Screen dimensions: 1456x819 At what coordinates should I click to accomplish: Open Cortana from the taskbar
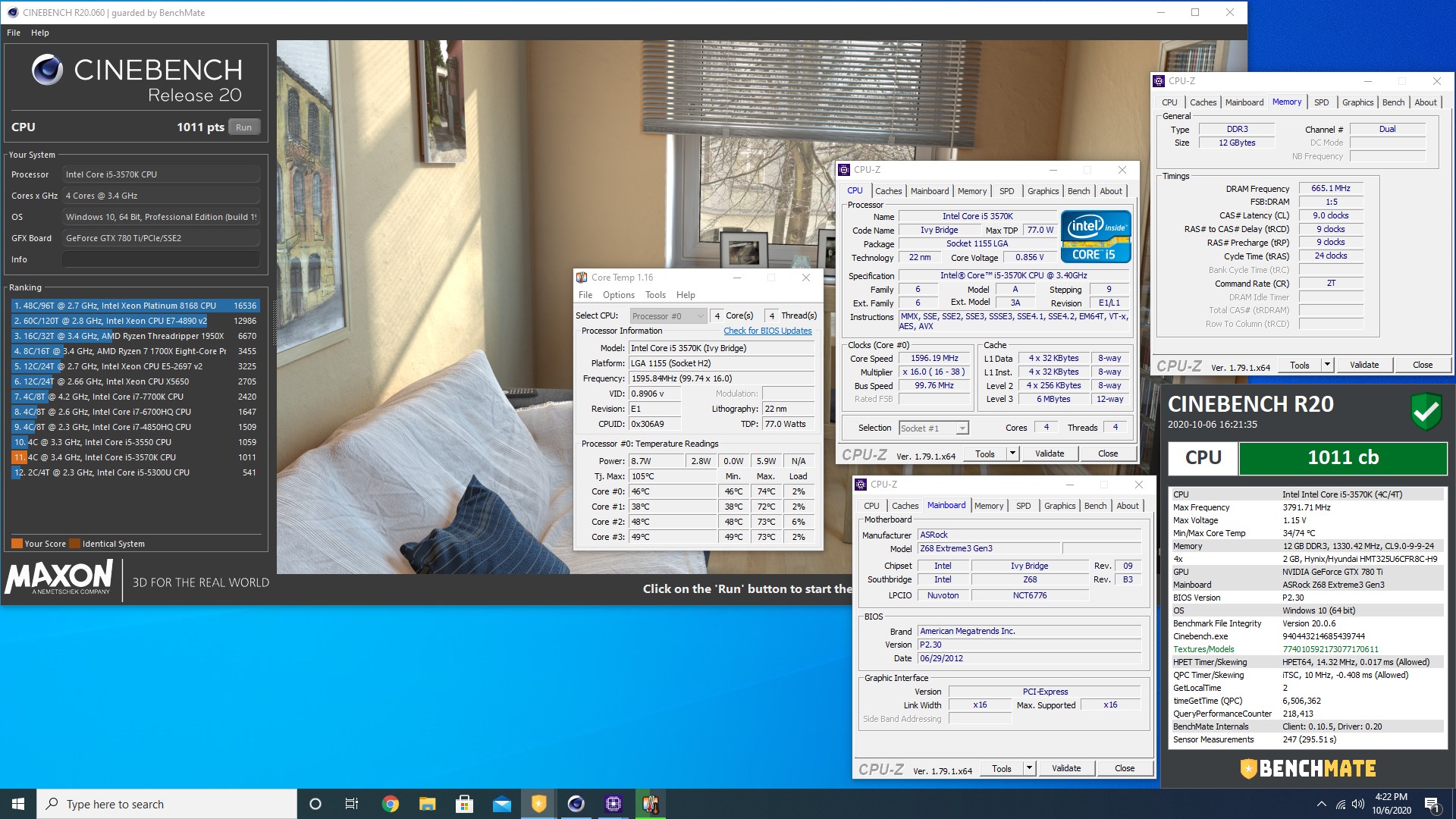(x=315, y=804)
